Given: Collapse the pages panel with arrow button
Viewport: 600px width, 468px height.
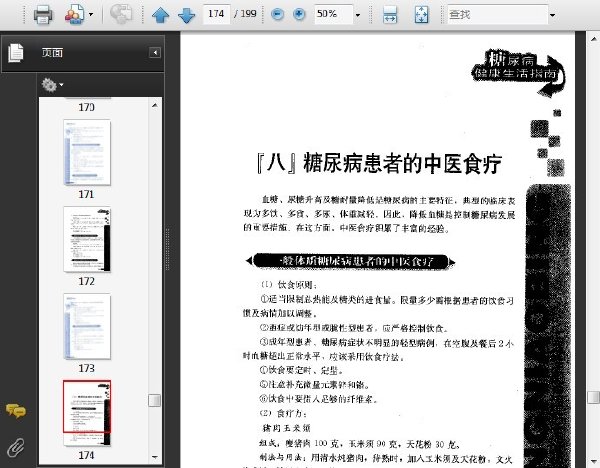Looking at the screenshot, I should 155,52.
